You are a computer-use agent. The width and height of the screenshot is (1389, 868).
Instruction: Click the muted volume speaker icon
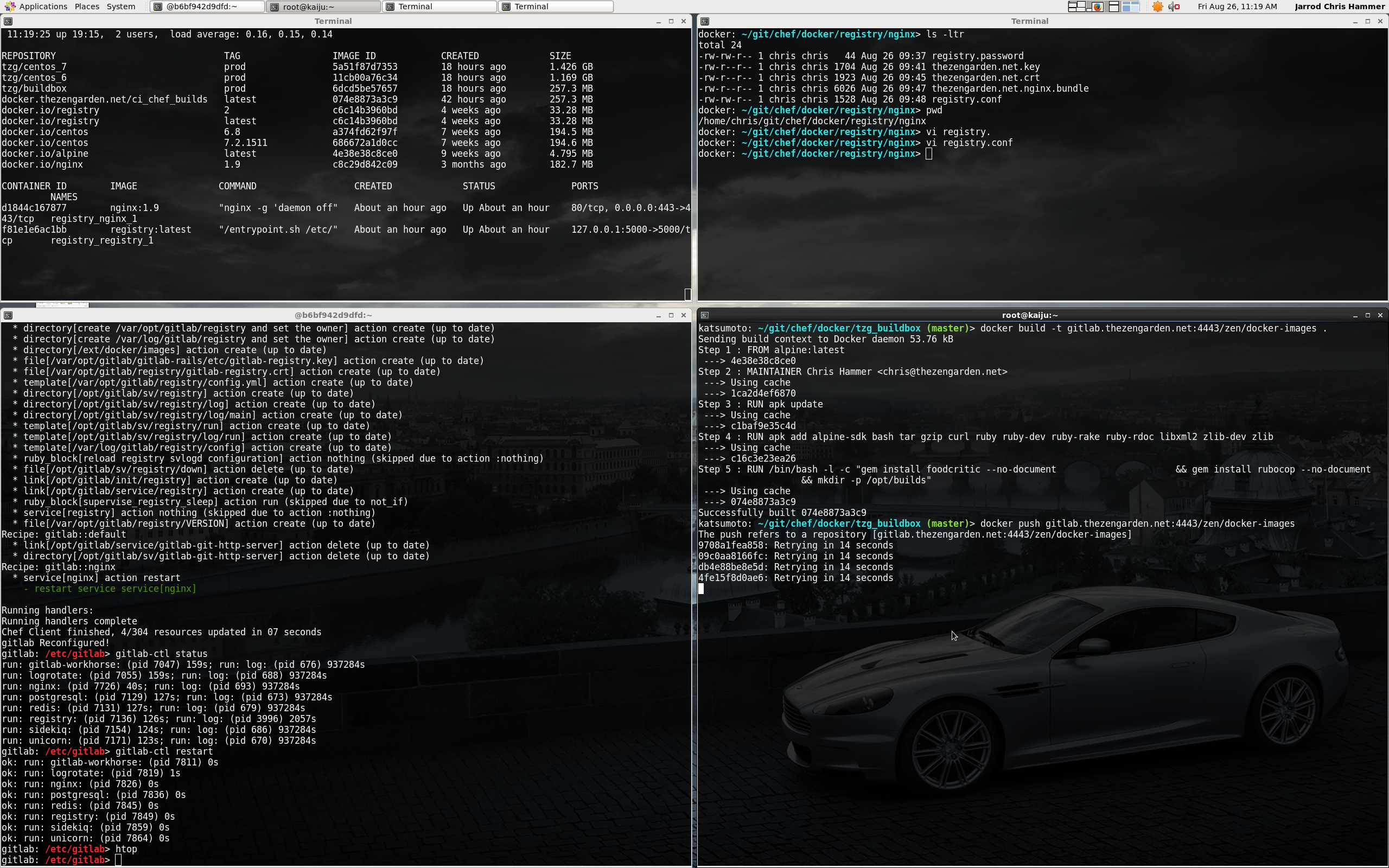click(x=1173, y=7)
